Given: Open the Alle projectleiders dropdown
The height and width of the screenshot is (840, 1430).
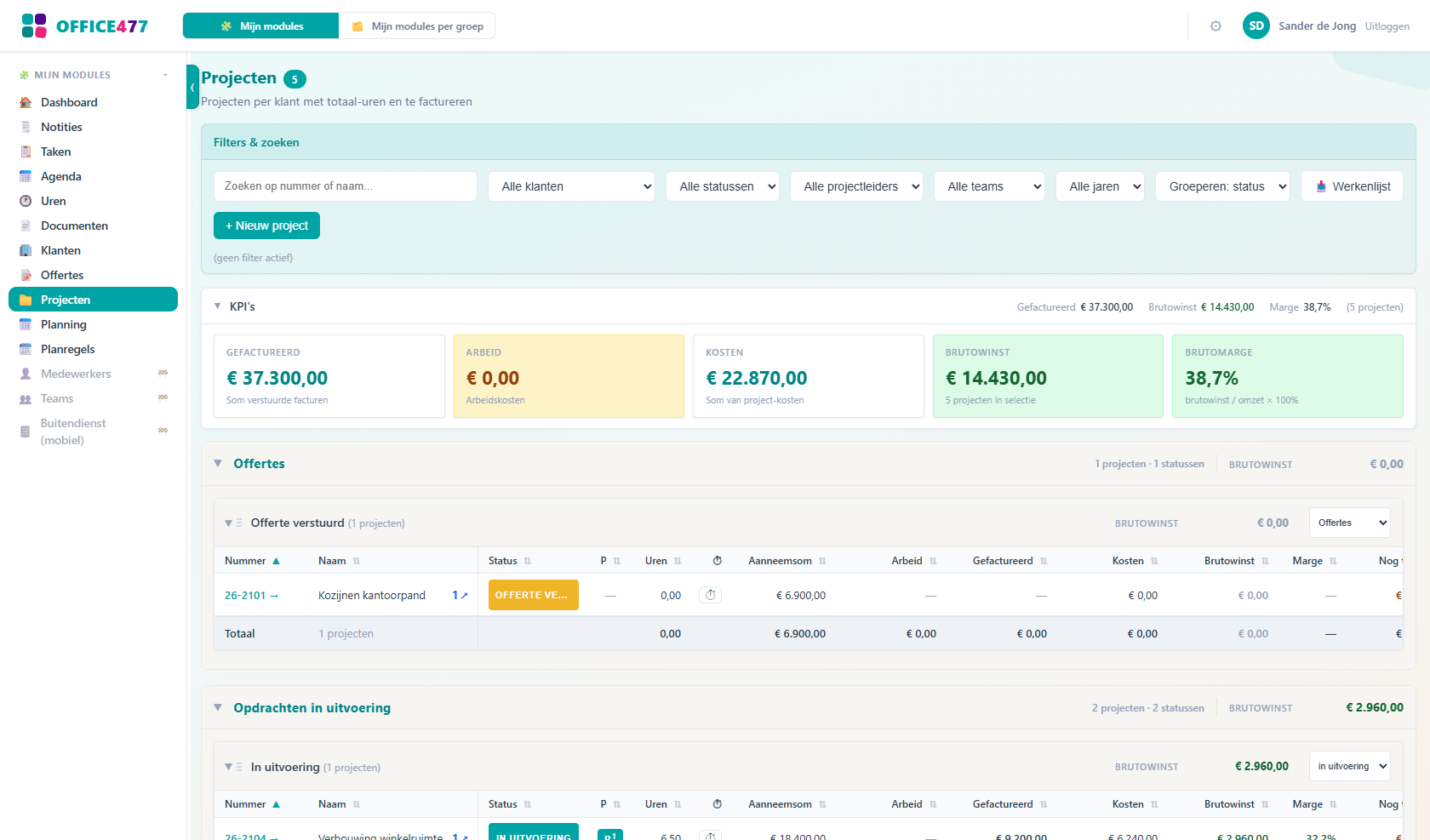Looking at the screenshot, I should [x=856, y=186].
